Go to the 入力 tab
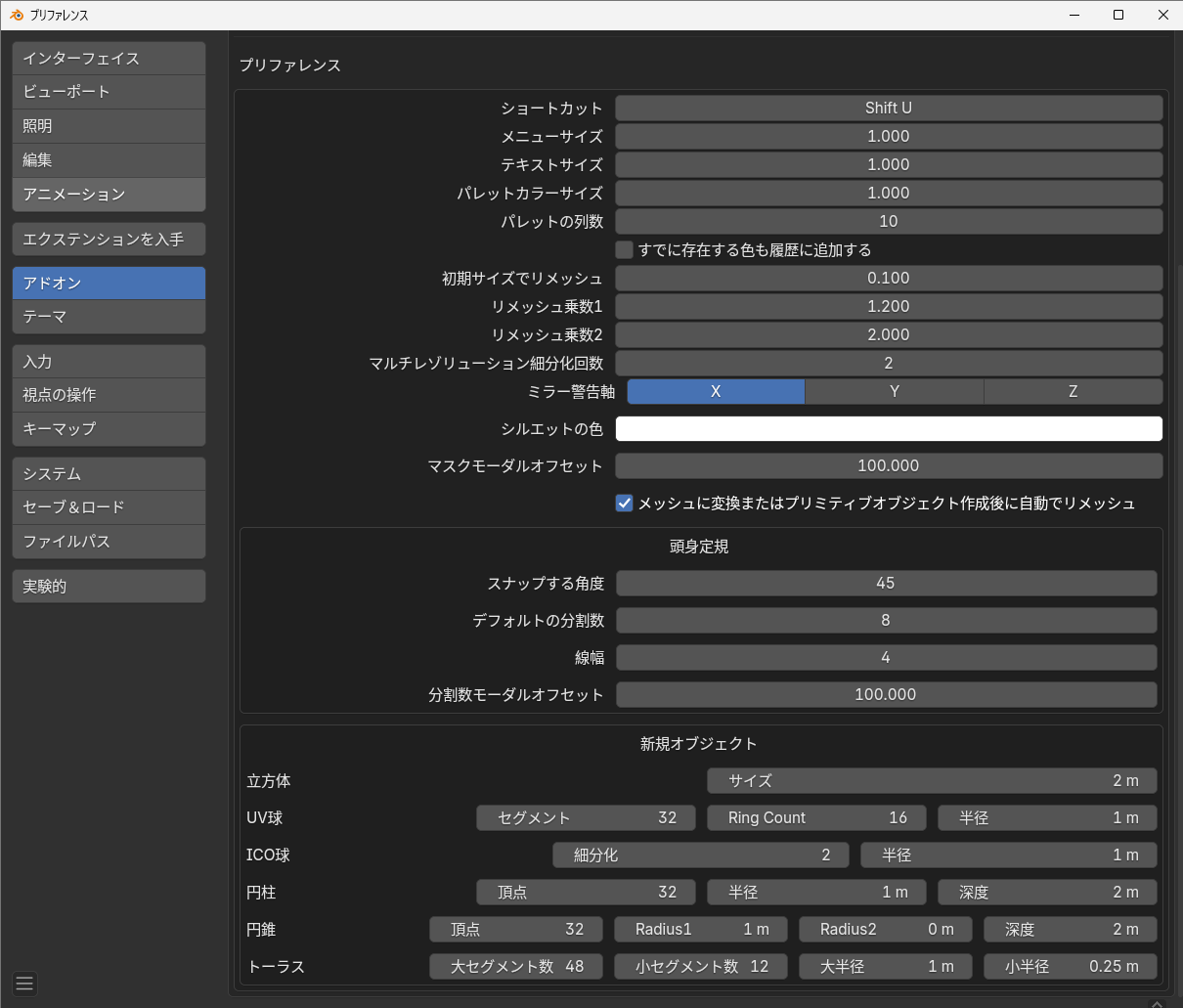The image size is (1183, 1008). [109, 362]
